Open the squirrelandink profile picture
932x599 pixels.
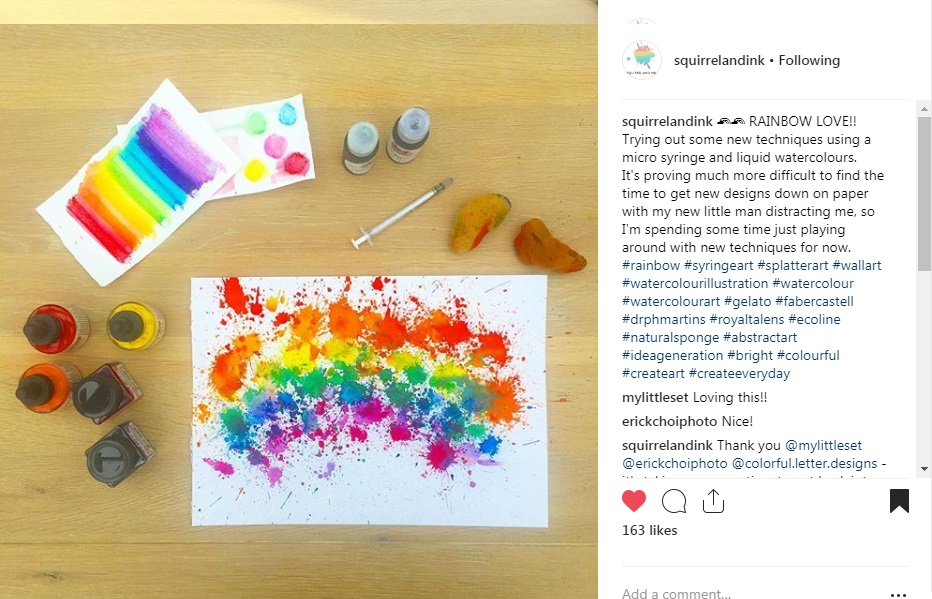pos(642,60)
